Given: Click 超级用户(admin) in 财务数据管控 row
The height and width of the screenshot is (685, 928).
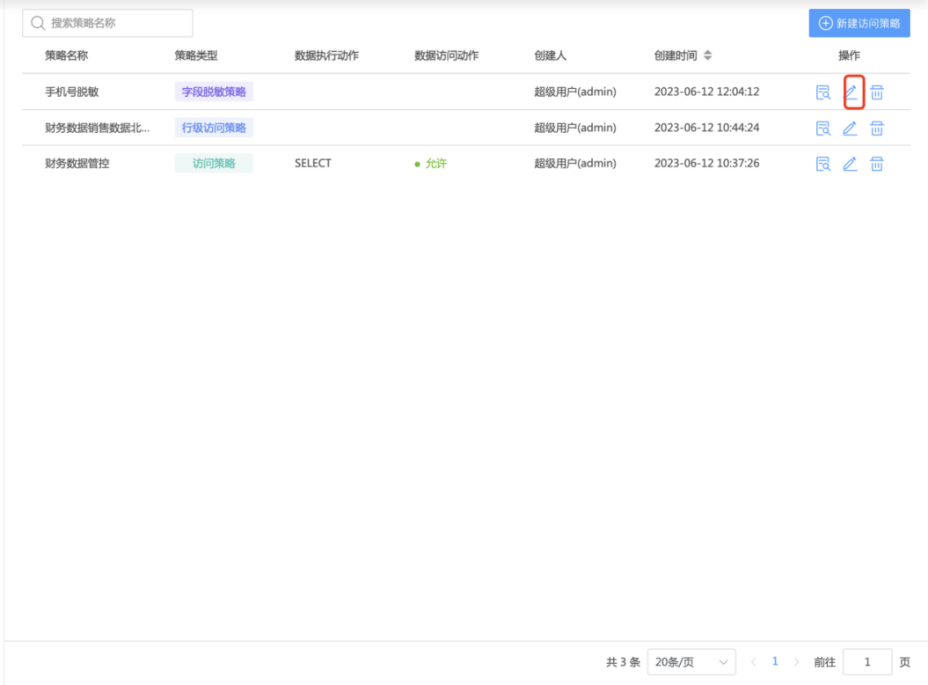Looking at the screenshot, I should pyautogui.click(x=575, y=163).
